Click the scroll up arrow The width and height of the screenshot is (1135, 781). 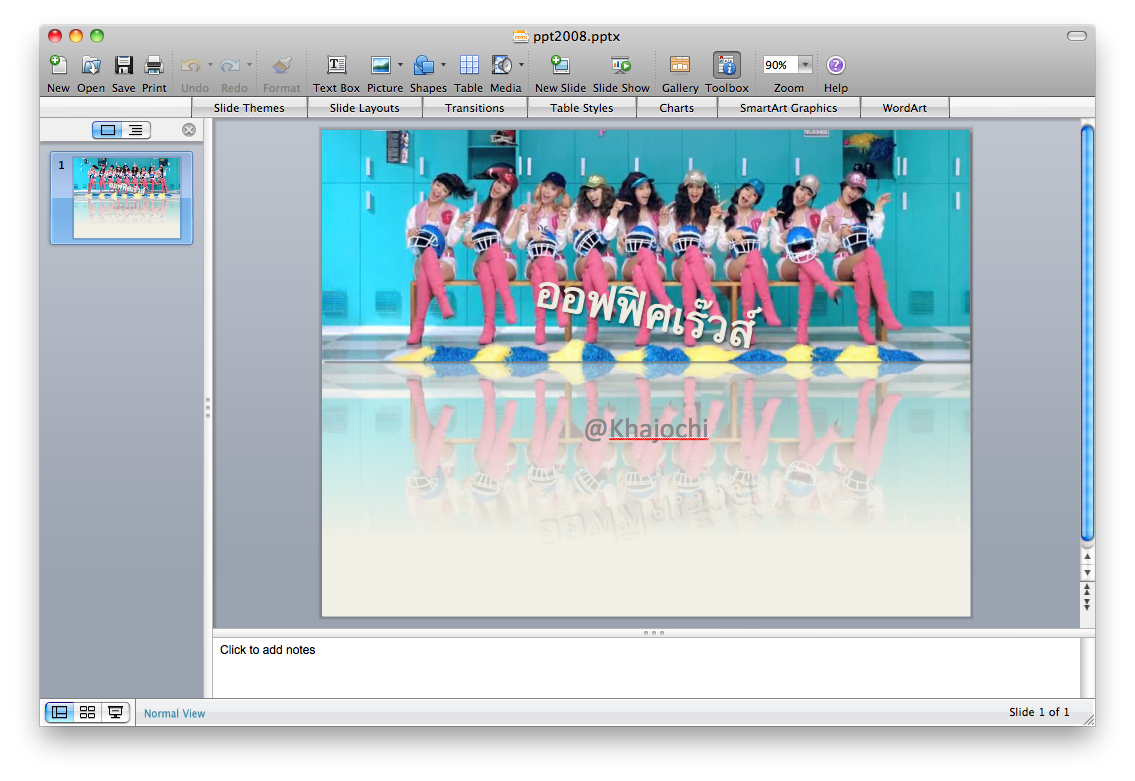pyautogui.click(x=1087, y=557)
